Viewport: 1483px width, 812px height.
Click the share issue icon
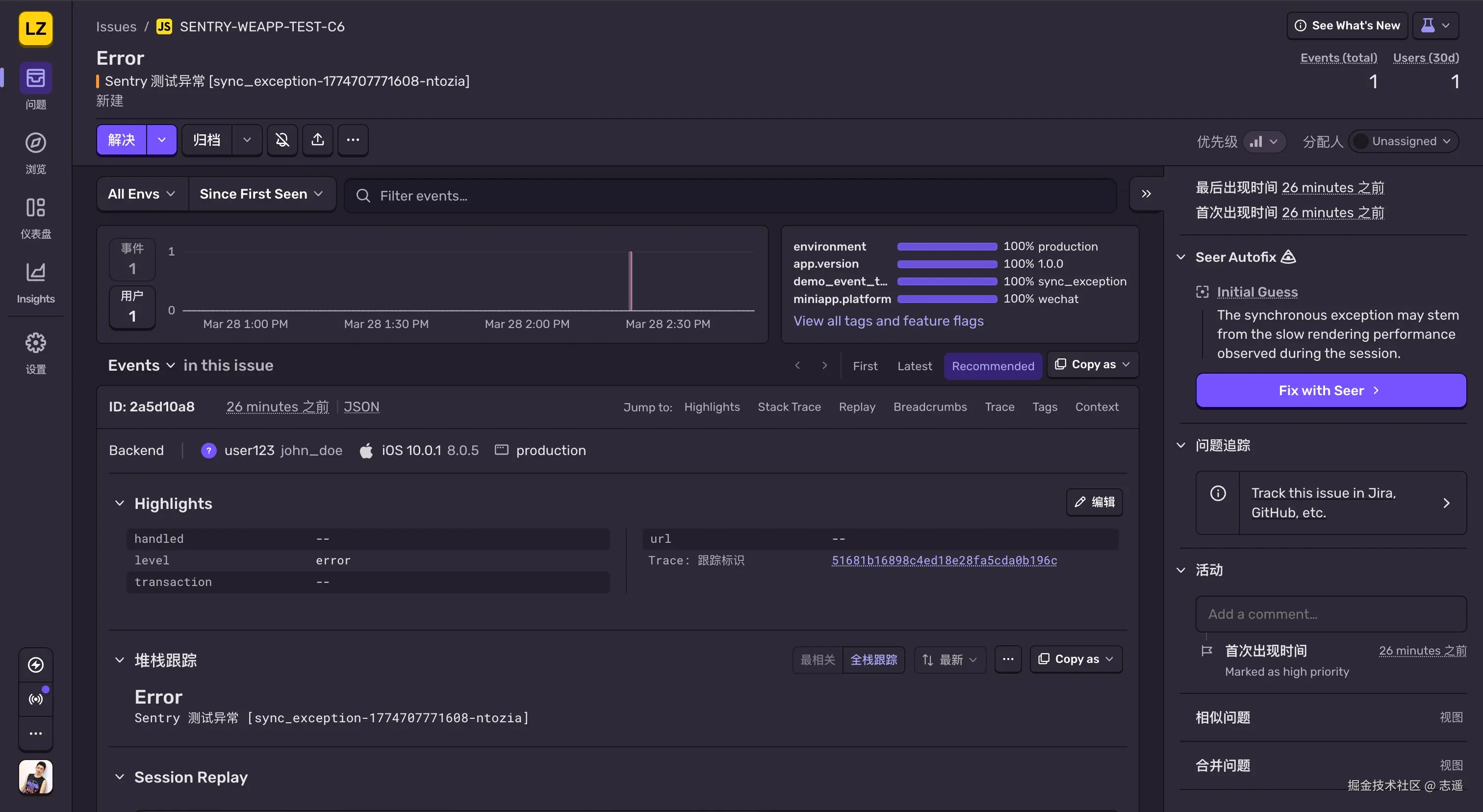[318, 140]
